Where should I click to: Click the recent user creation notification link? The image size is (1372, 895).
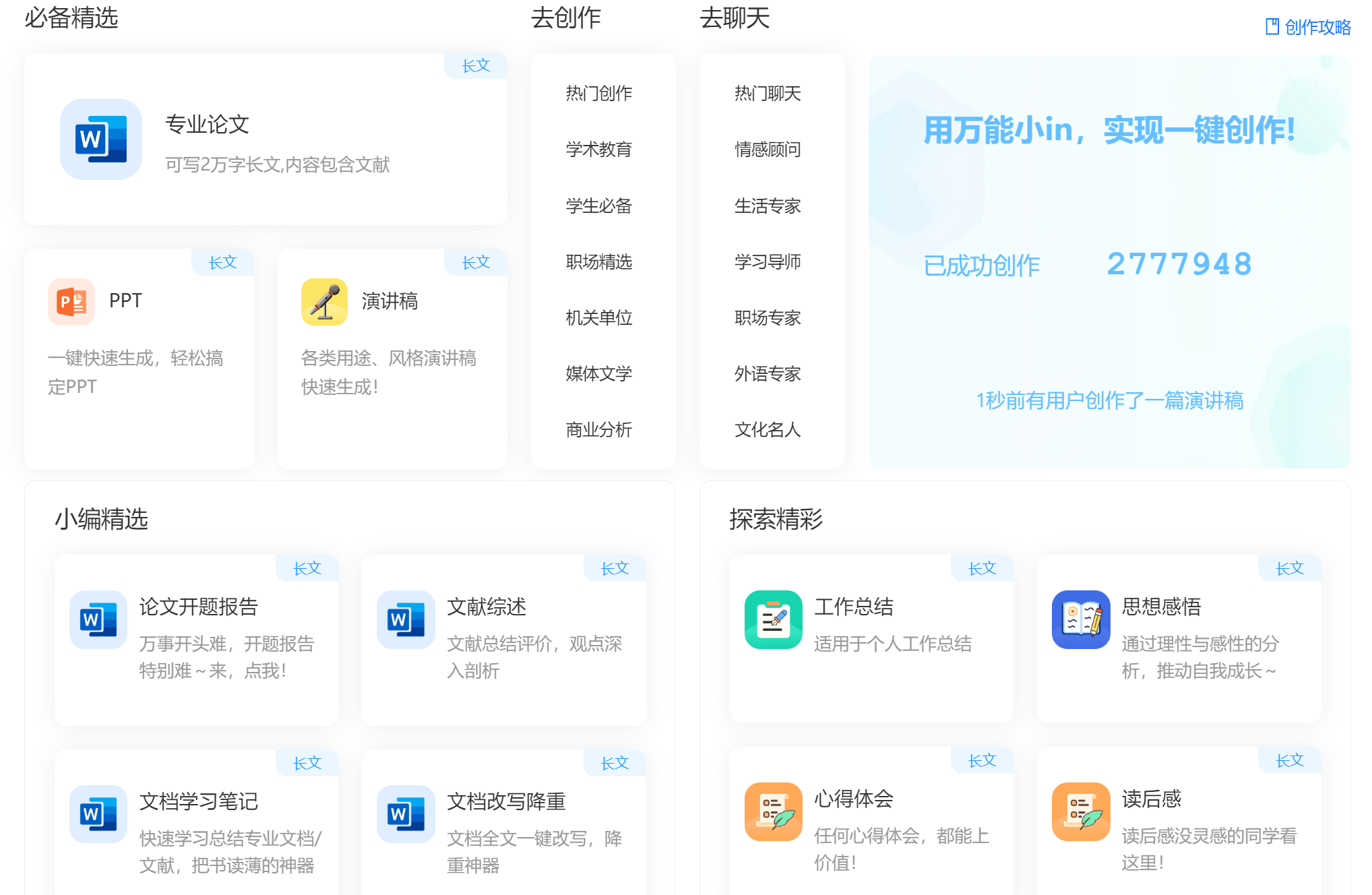click(x=1109, y=400)
